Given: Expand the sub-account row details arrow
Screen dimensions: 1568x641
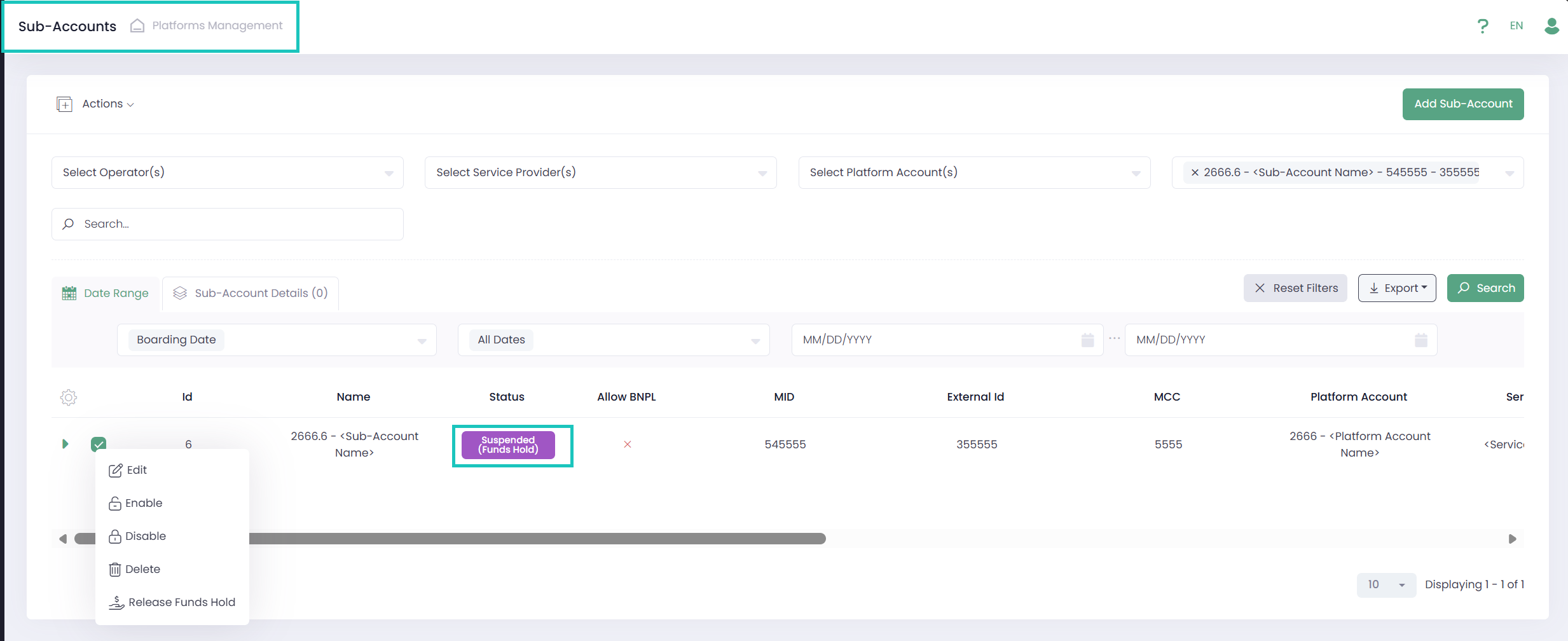Looking at the screenshot, I should [65, 444].
